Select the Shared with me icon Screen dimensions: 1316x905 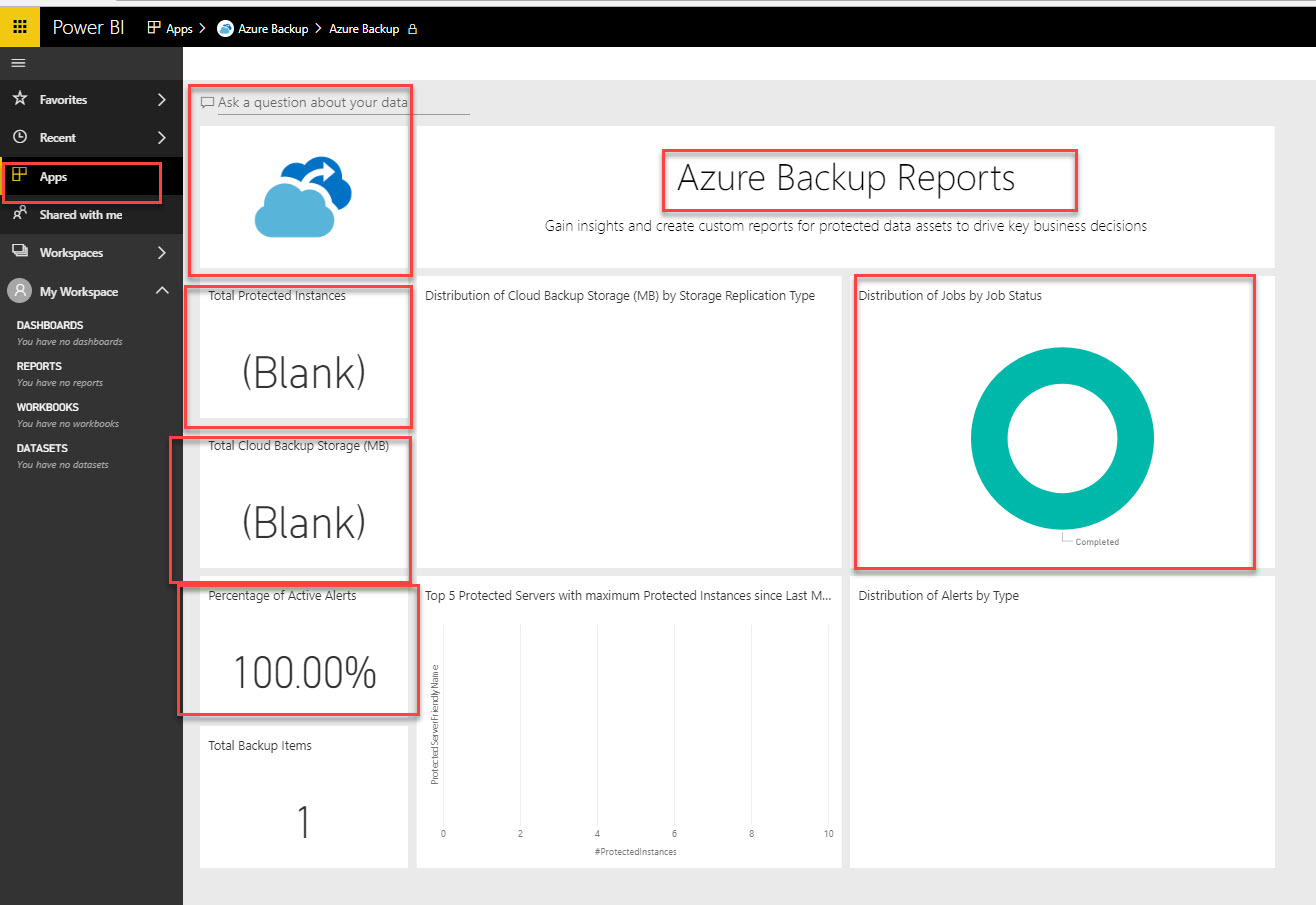click(21, 214)
